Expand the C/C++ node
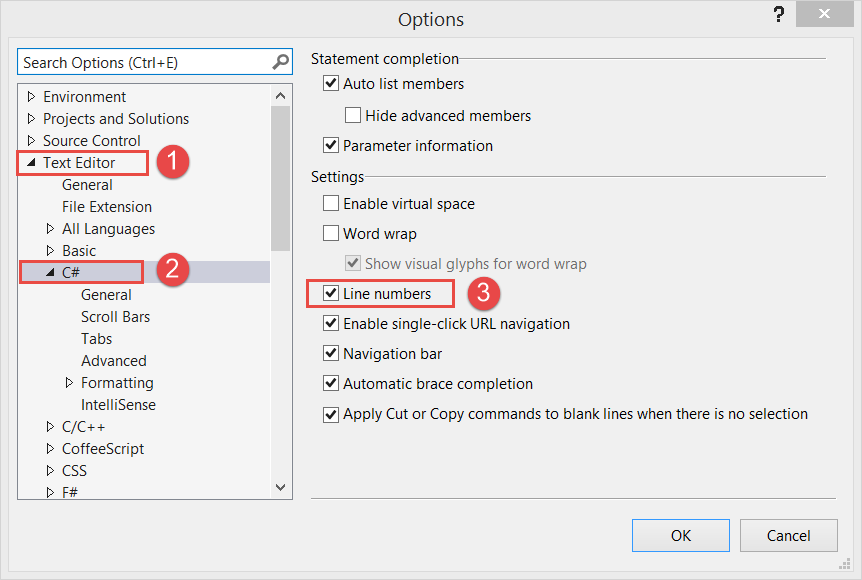 (50, 427)
